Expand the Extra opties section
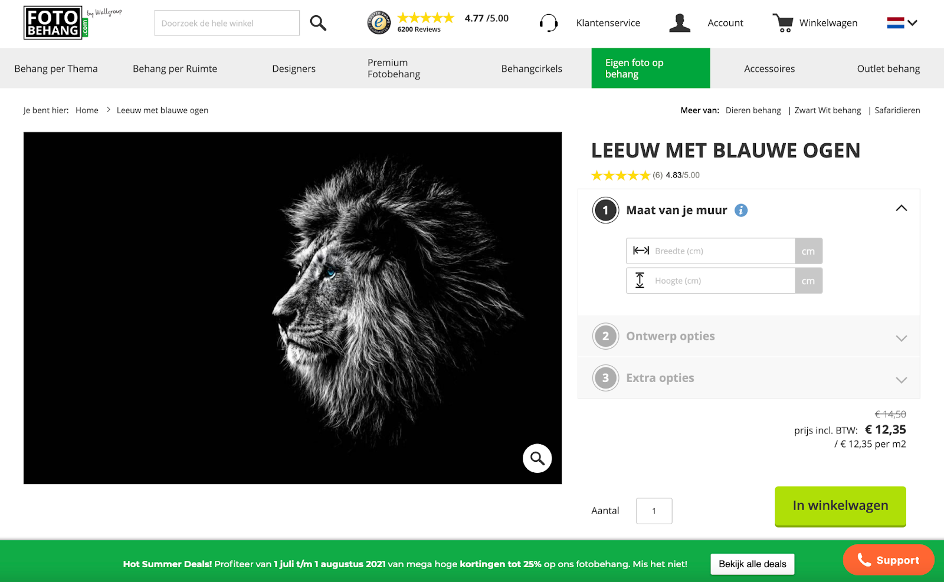This screenshot has width=945, height=583. point(901,379)
